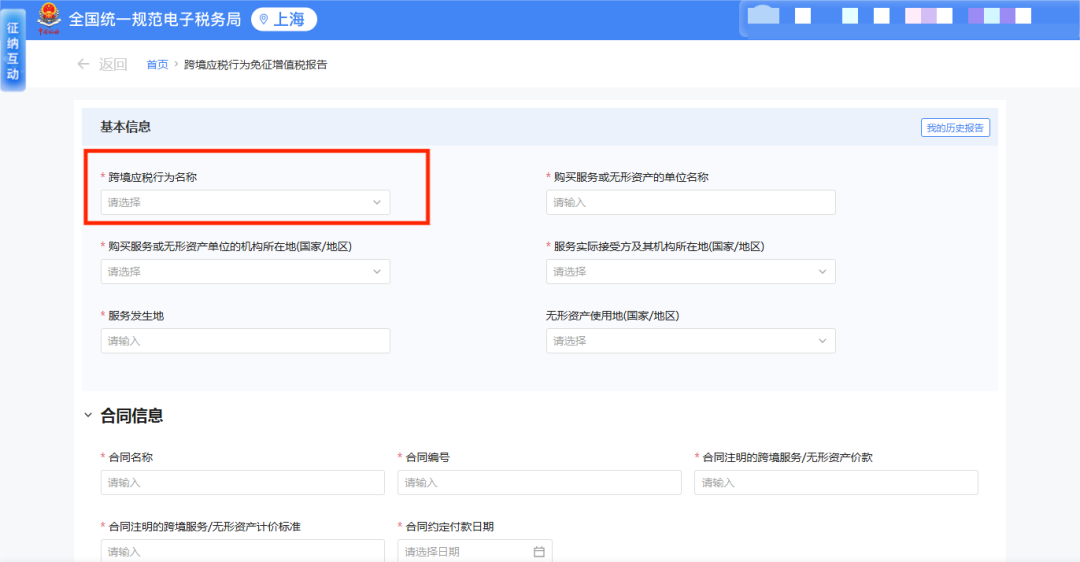Open the 合同约定付款日期 date picker field

tap(465, 551)
